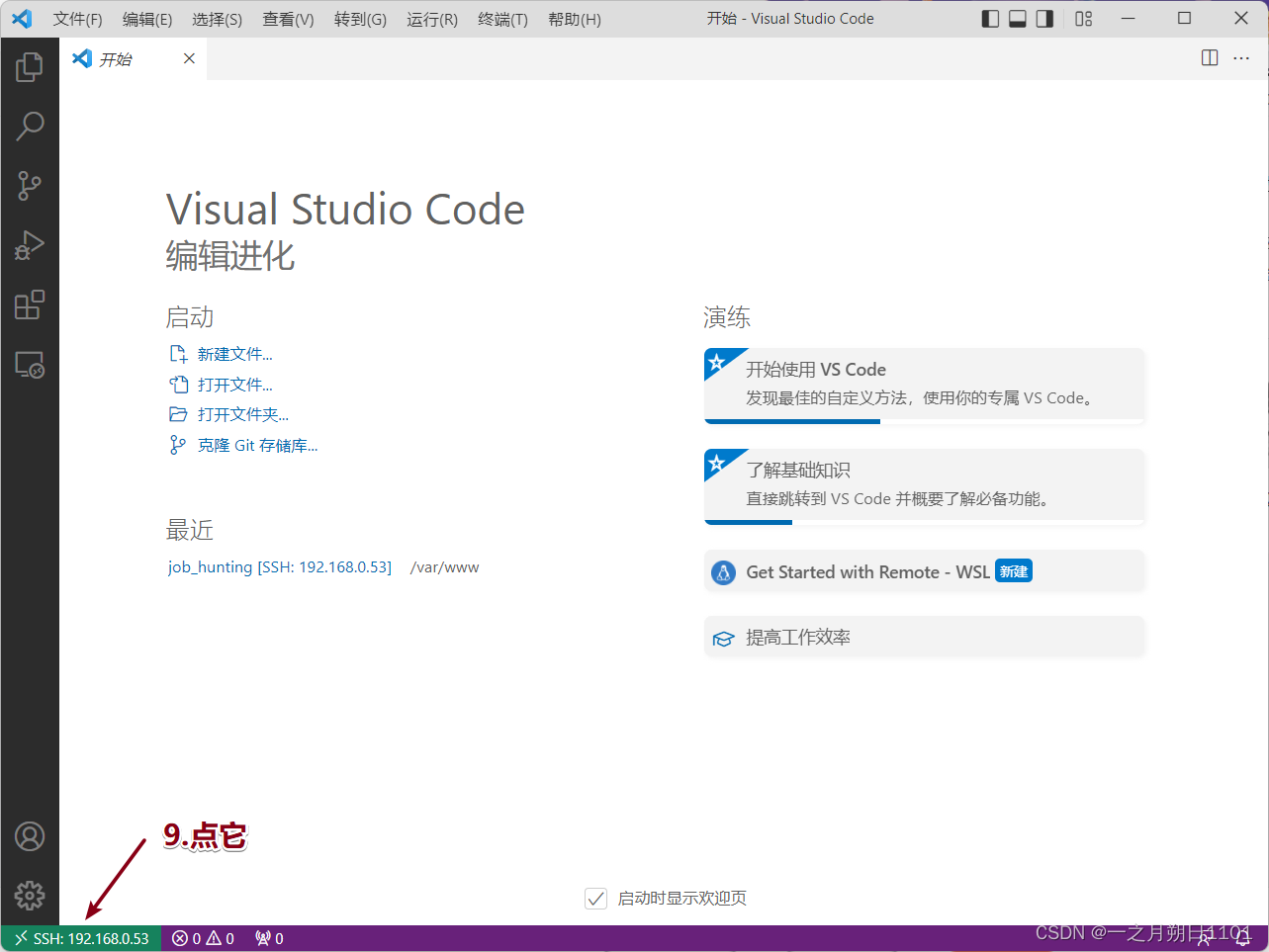Maximize the Visual Studio Code window
The height and width of the screenshot is (952, 1269).
click(1184, 19)
